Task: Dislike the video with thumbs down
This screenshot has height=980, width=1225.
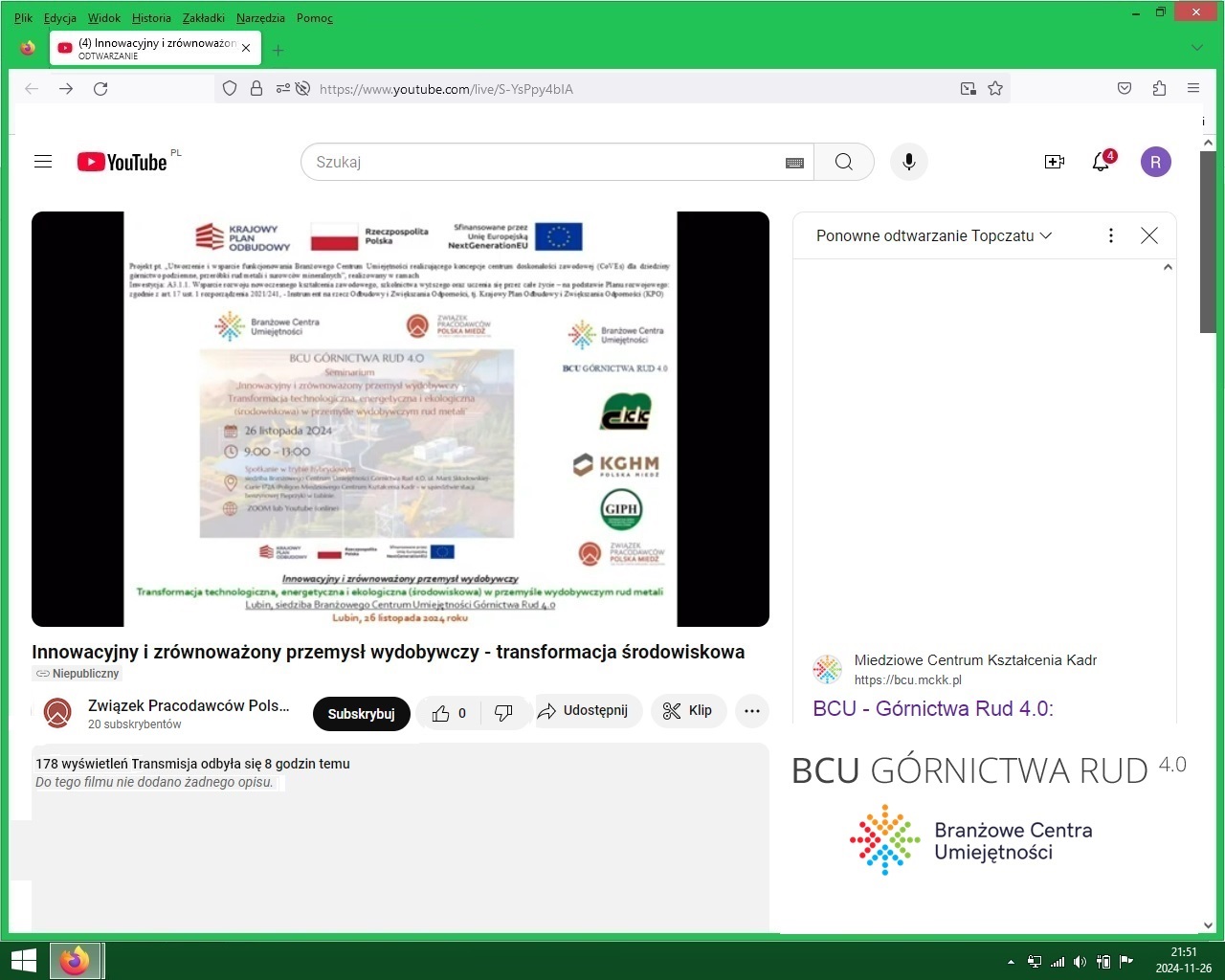Action: pyautogui.click(x=503, y=713)
